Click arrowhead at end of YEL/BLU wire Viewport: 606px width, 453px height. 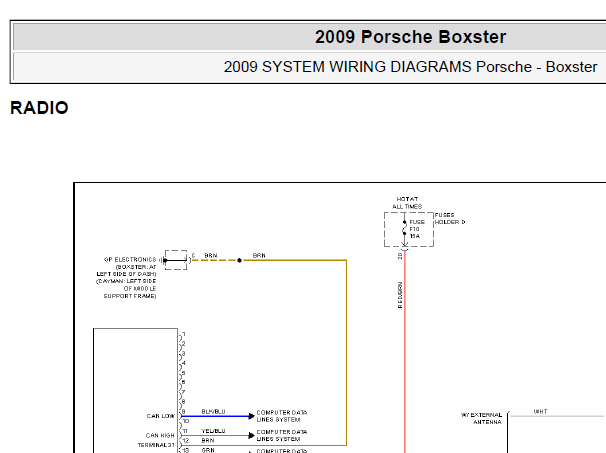pos(252,436)
